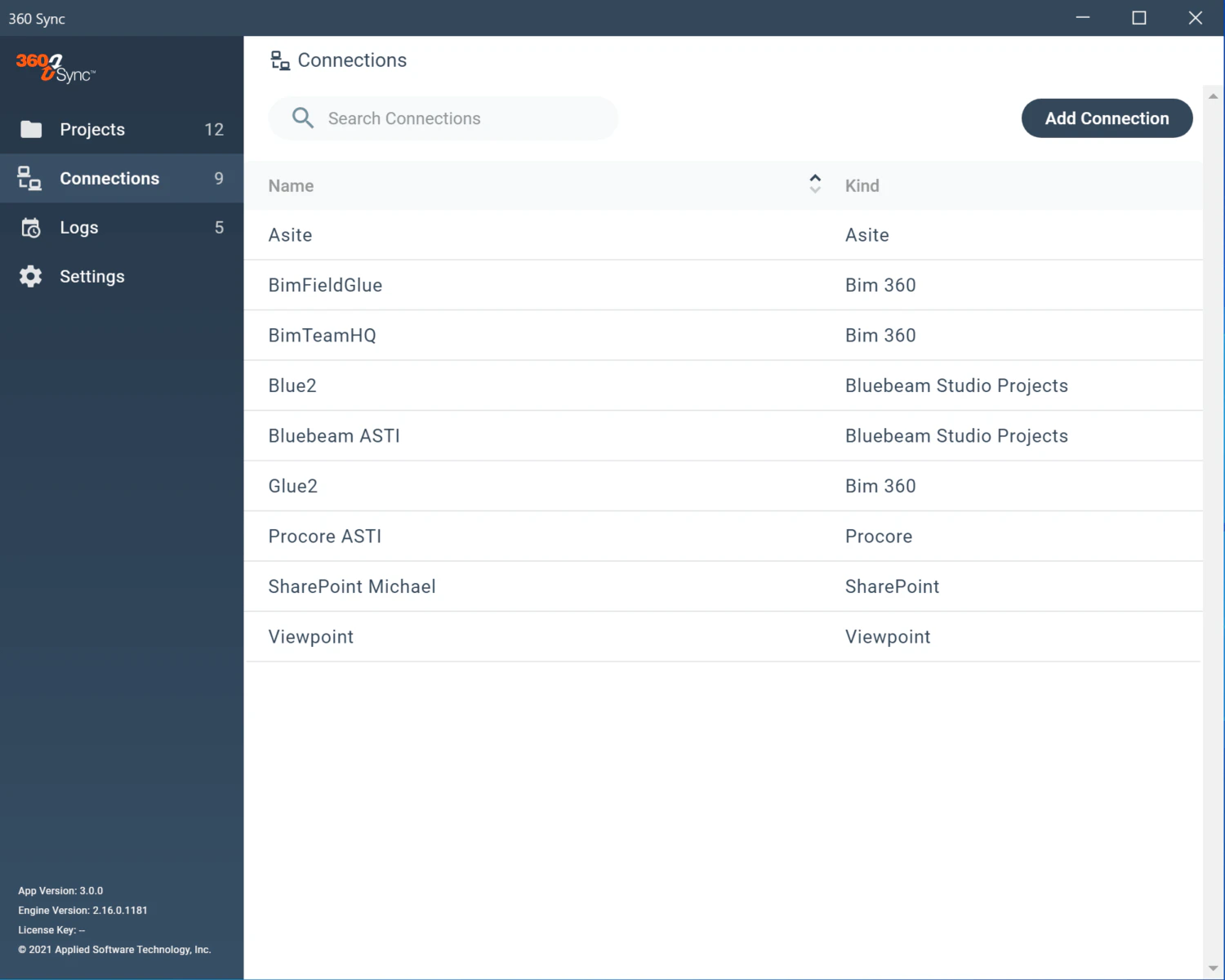Click the Logs count 5
Image resolution: width=1225 pixels, height=980 pixels.
tap(219, 228)
